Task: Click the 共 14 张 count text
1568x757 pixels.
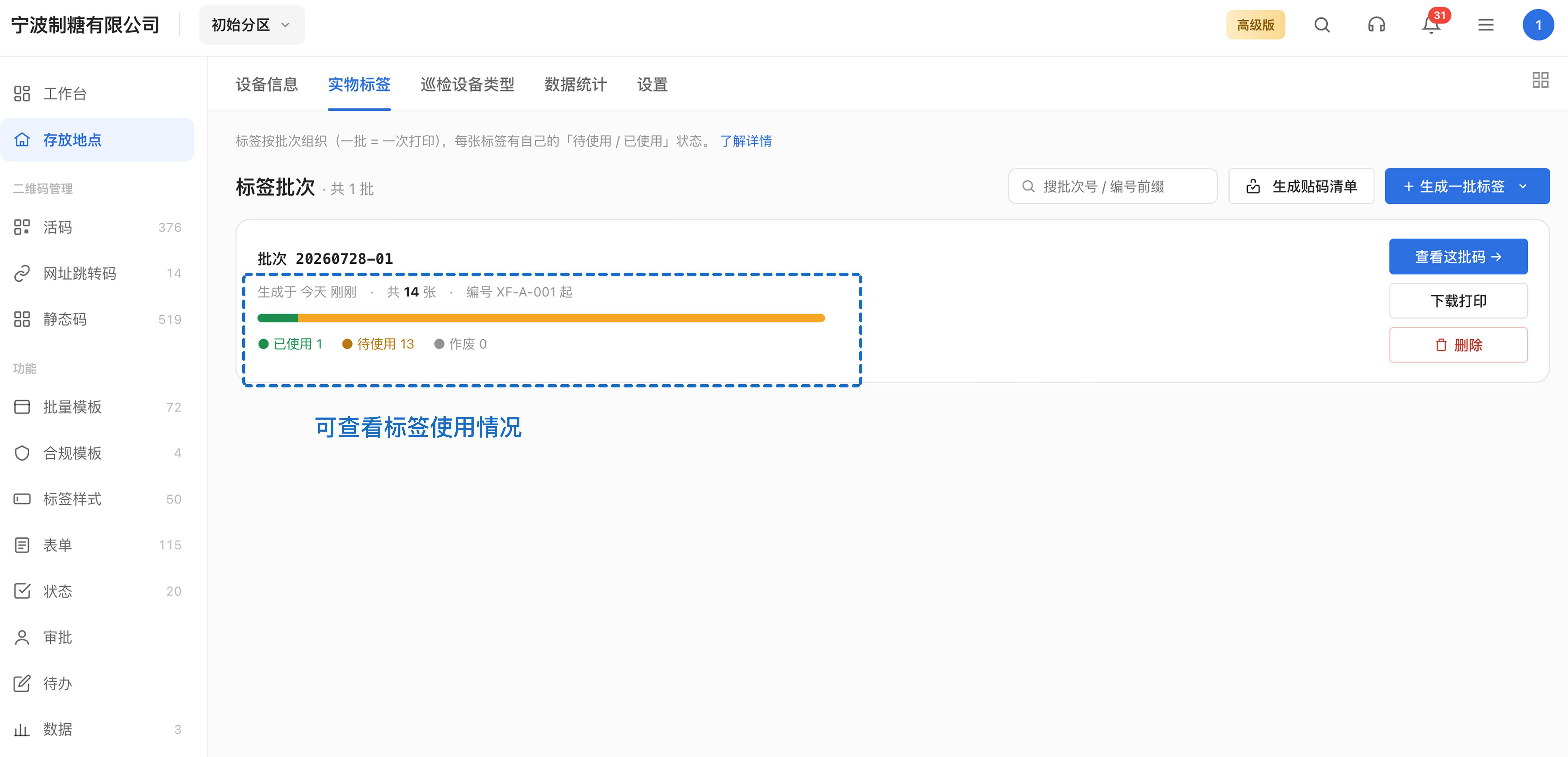Action: 411,292
